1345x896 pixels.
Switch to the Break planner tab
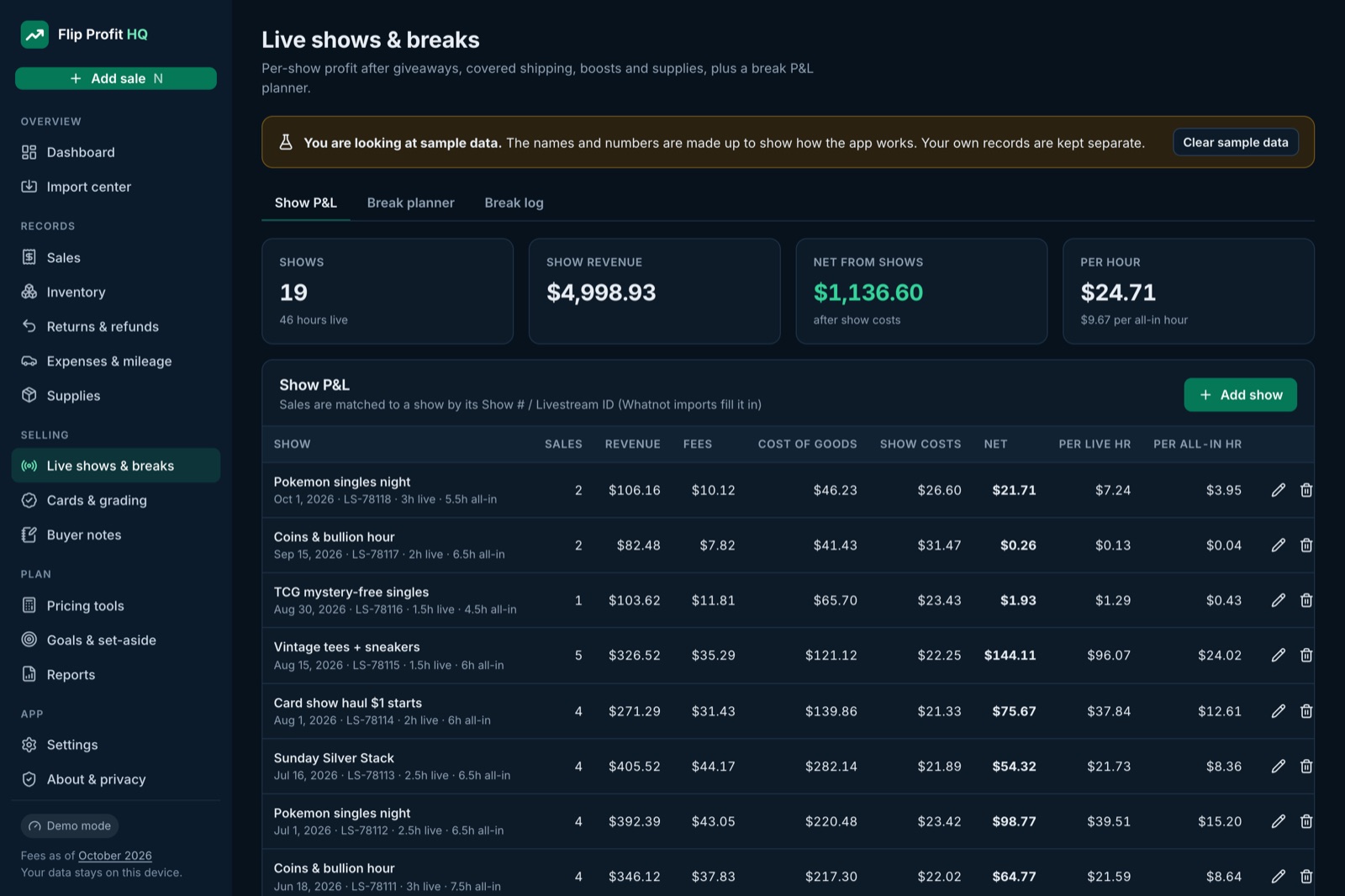click(410, 203)
